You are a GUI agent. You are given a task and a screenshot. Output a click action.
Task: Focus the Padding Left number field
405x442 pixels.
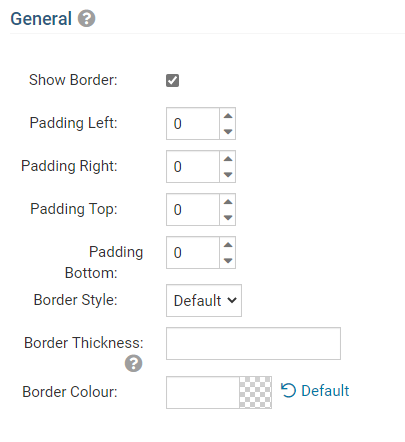tap(193, 123)
